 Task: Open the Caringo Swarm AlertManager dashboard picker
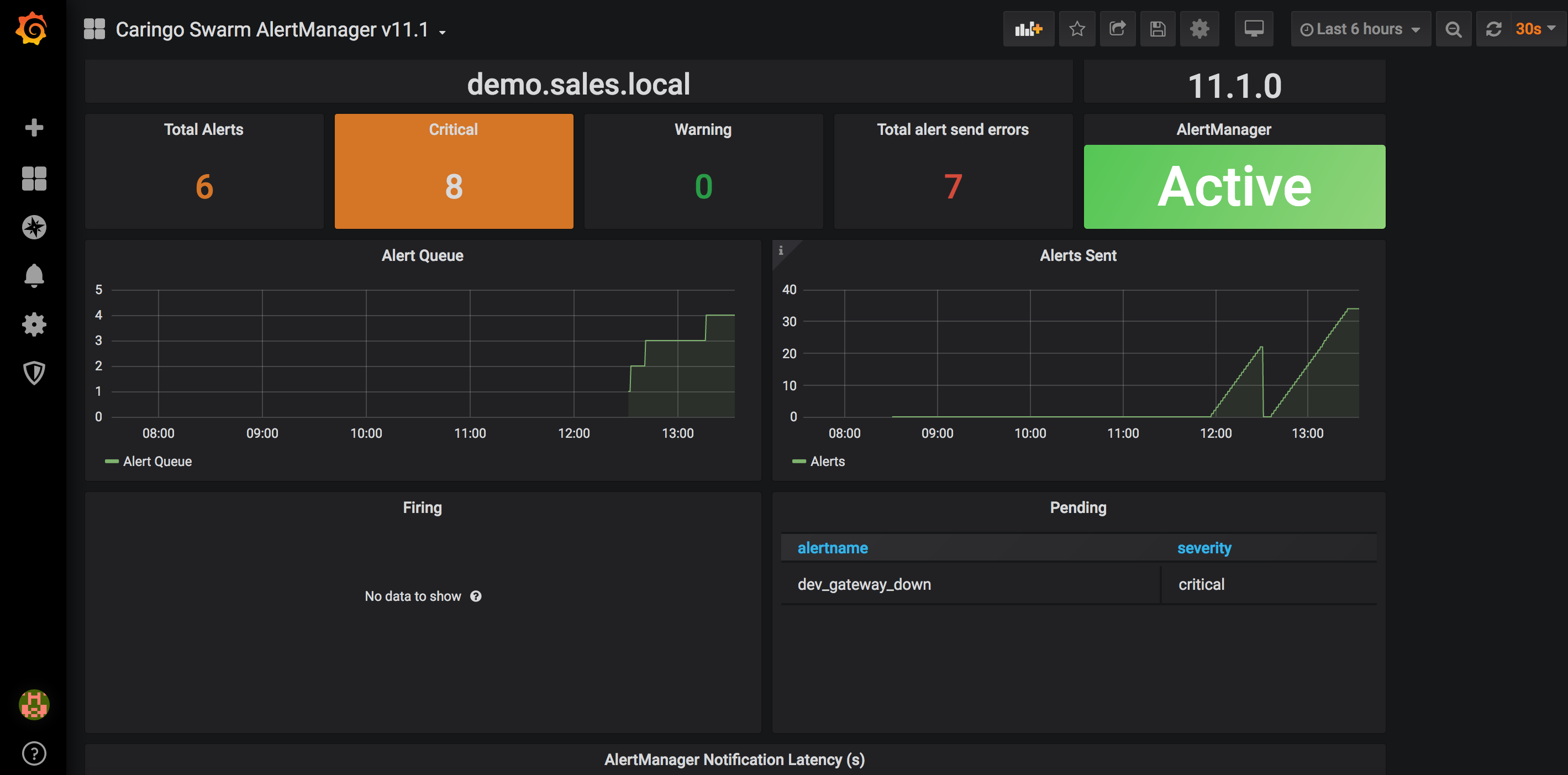(272, 29)
